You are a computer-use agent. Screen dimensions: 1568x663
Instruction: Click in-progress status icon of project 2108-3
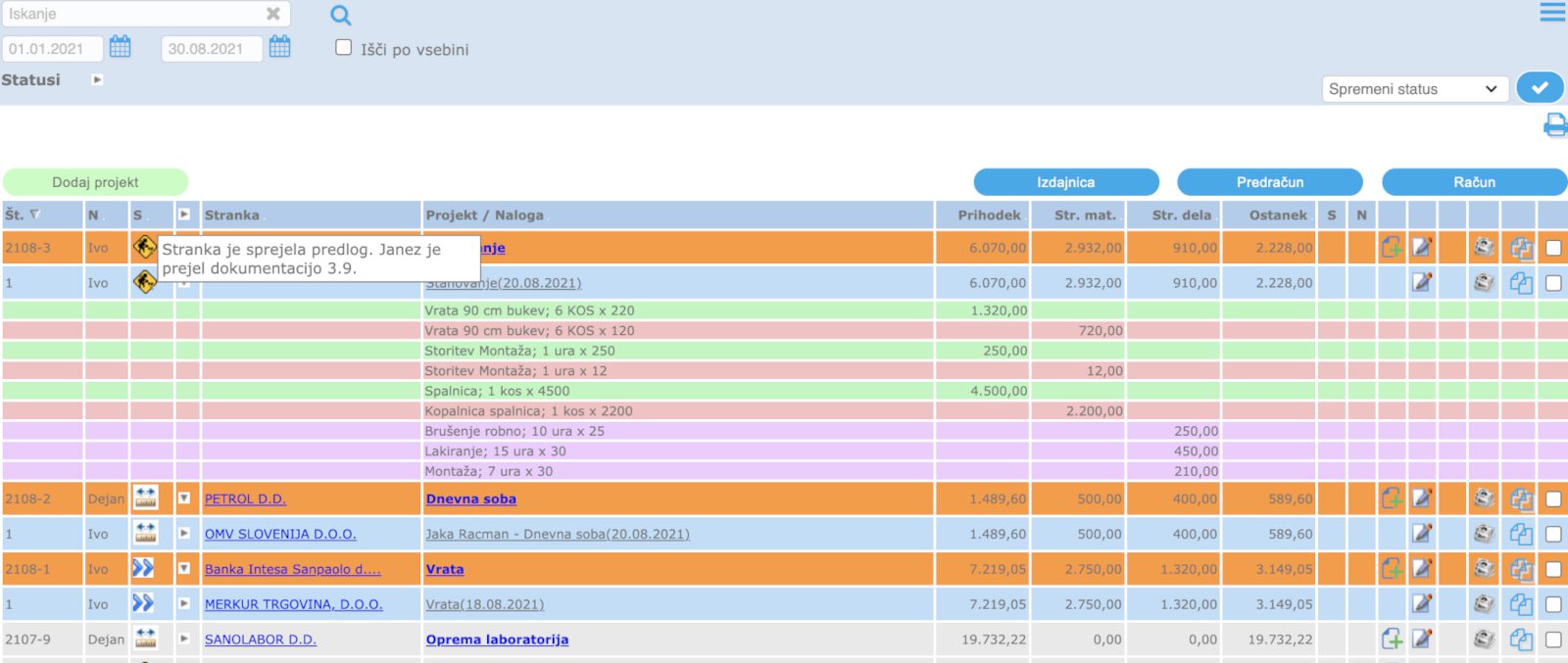click(144, 247)
